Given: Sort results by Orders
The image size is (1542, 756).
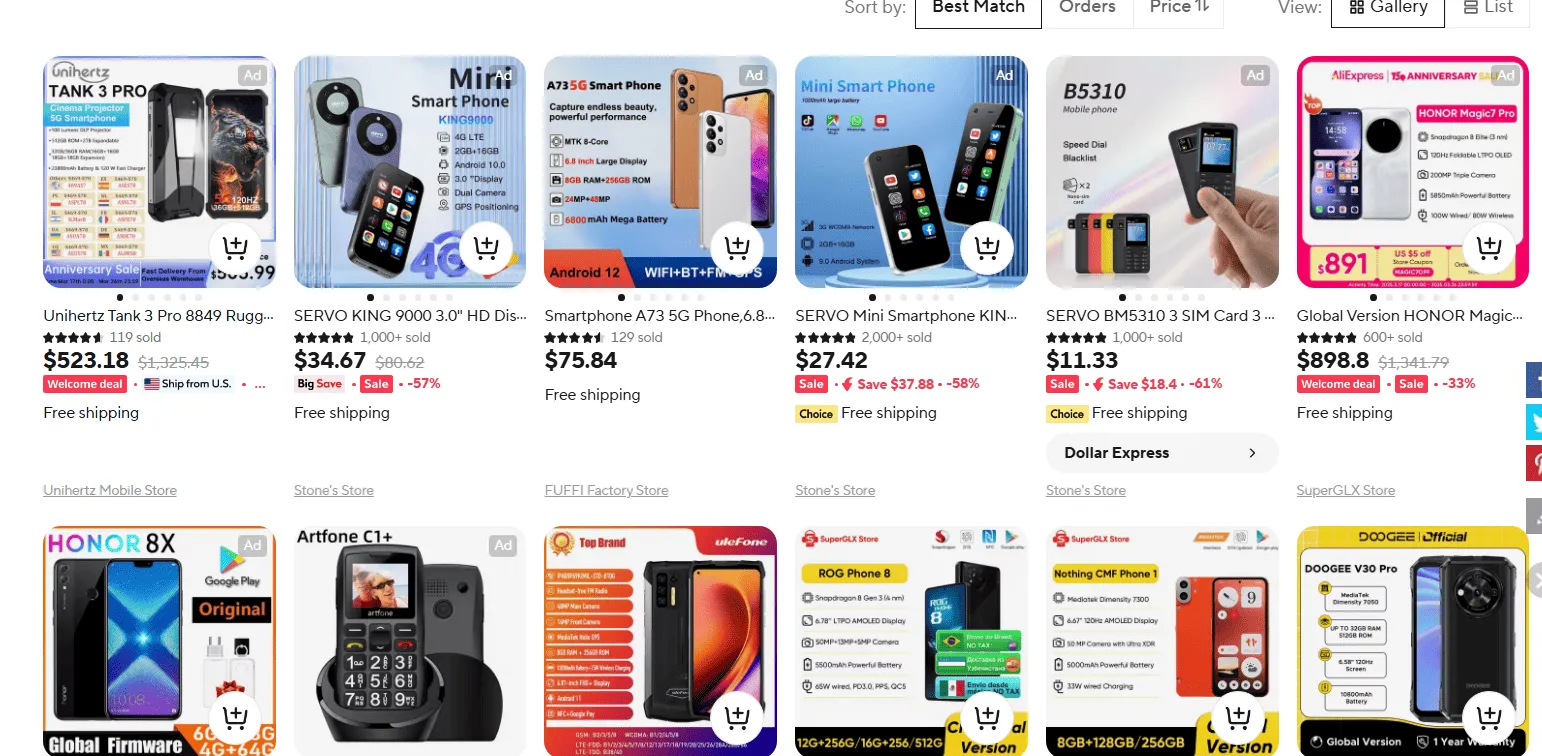Looking at the screenshot, I should click(x=1087, y=7).
